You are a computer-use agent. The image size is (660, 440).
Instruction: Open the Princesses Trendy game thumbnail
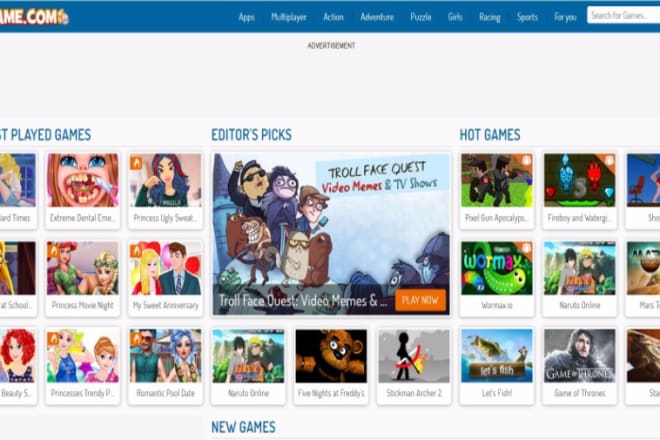[x=83, y=356]
